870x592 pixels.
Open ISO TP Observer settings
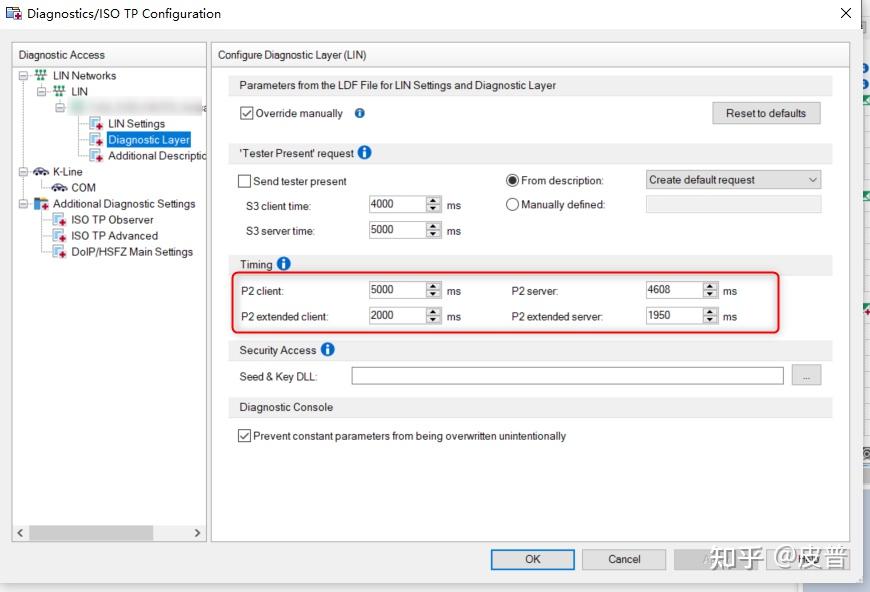point(112,220)
